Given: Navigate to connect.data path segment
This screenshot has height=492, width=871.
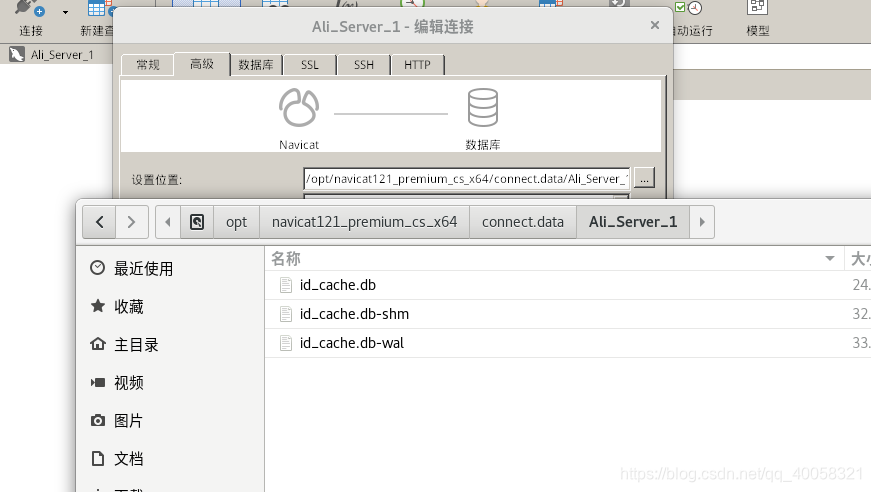Looking at the screenshot, I should pos(523,222).
